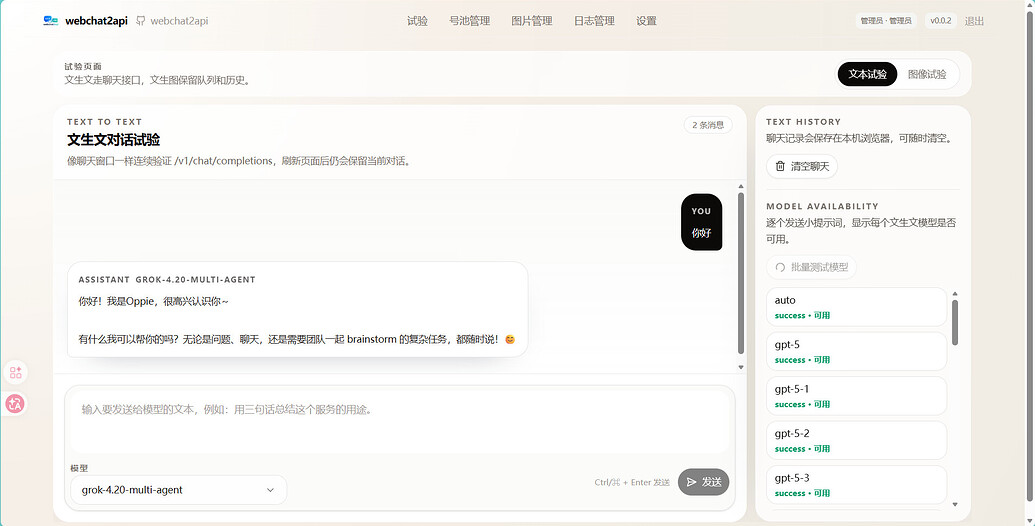This screenshot has height=526, width=1035.
Task: Select the gpt-5-3 model card
Action: [x=857, y=484]
